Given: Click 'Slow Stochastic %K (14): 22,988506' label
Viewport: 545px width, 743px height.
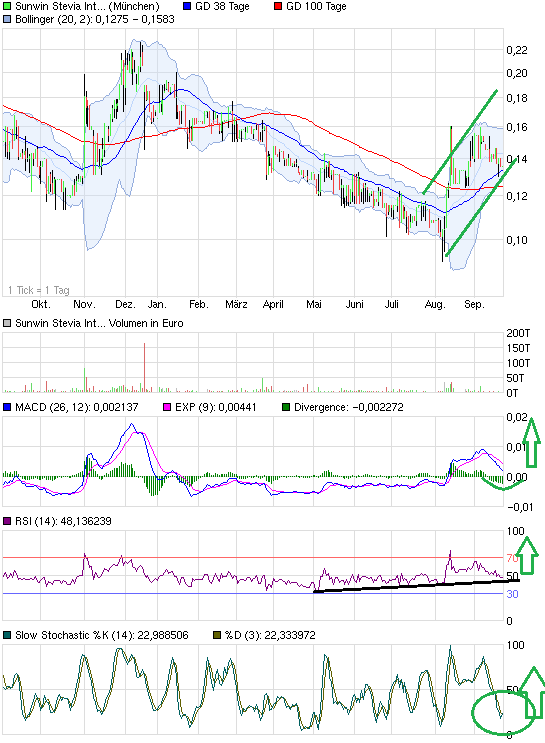Looking at the screenshot, I should pos(101,635).
